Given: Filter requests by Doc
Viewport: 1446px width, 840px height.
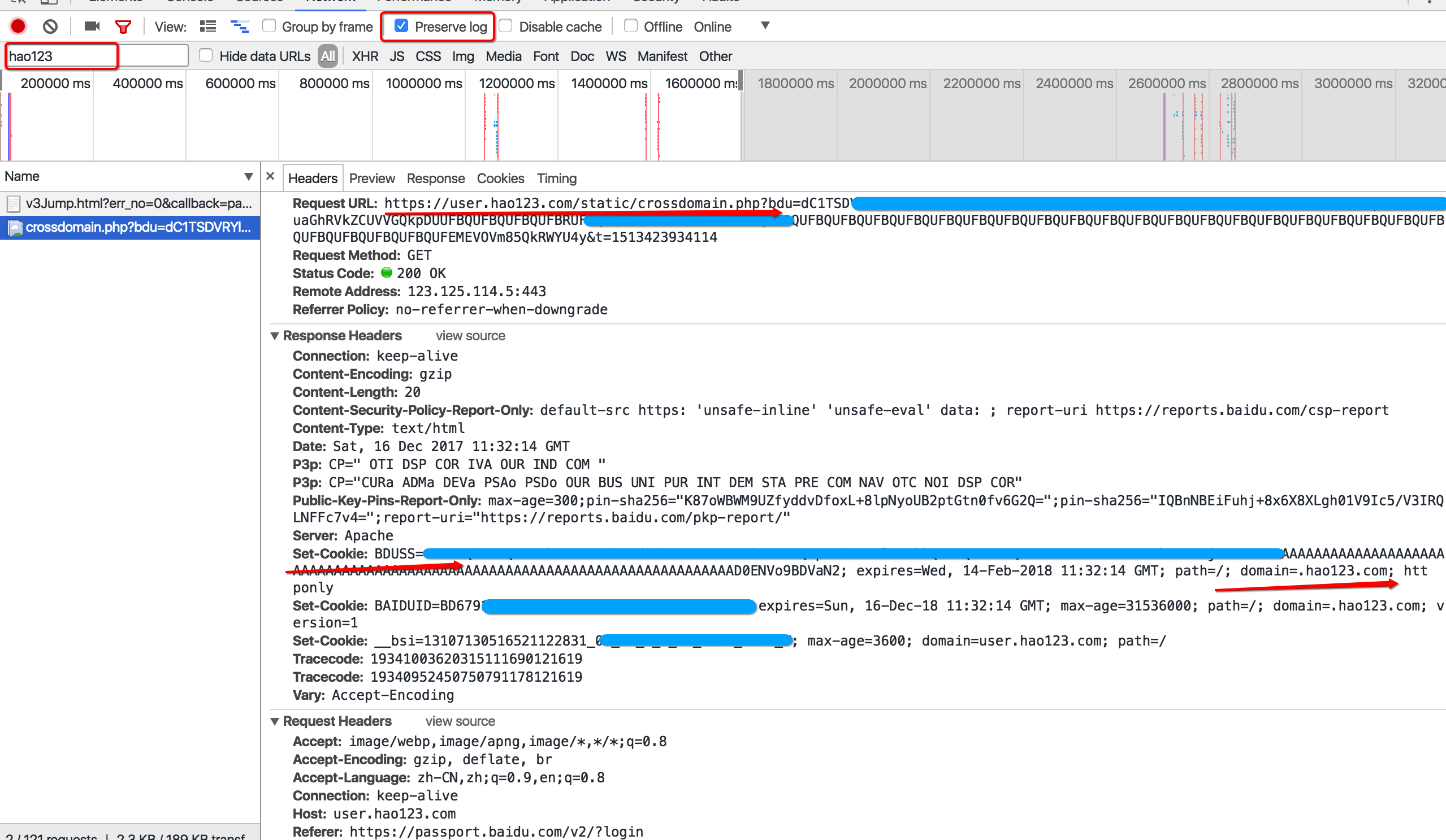Looking at the screenshot, I should [582, 56].
